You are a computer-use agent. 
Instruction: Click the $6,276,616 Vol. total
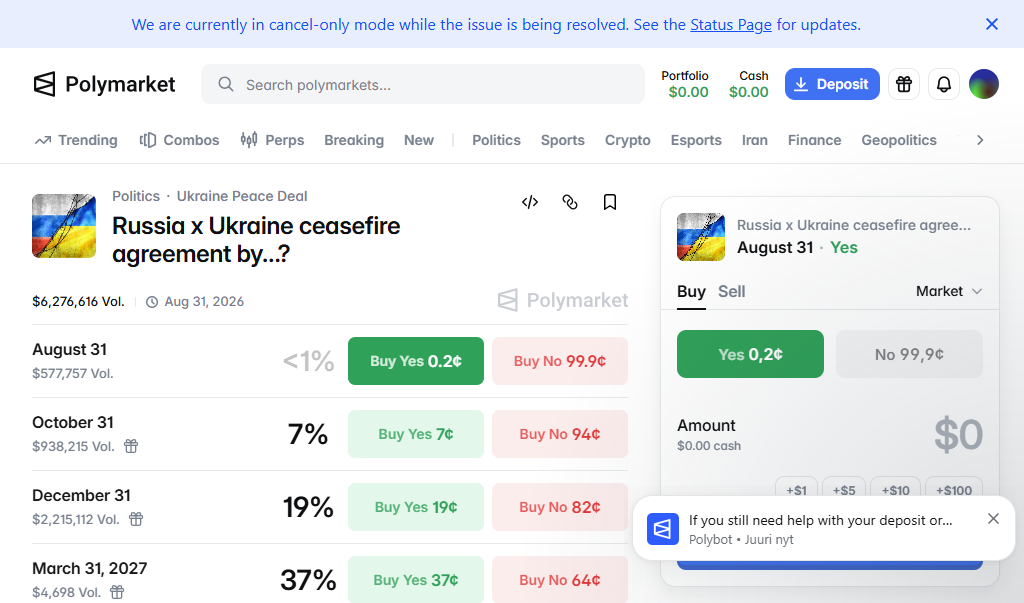tap(78, 302)
